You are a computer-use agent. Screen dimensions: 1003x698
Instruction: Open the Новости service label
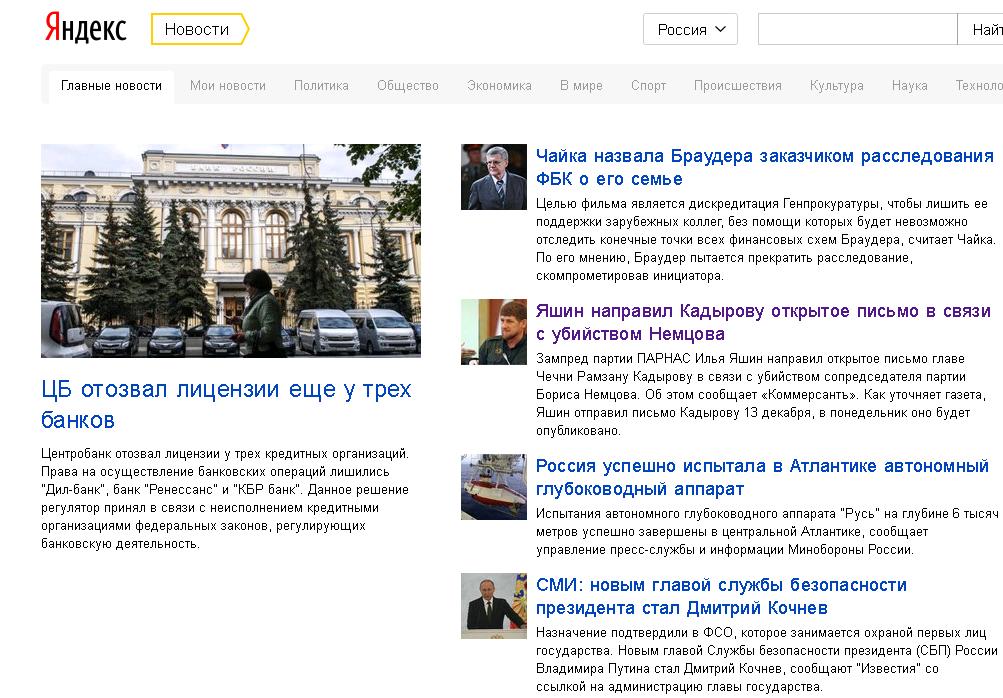(x=197, y=30)
